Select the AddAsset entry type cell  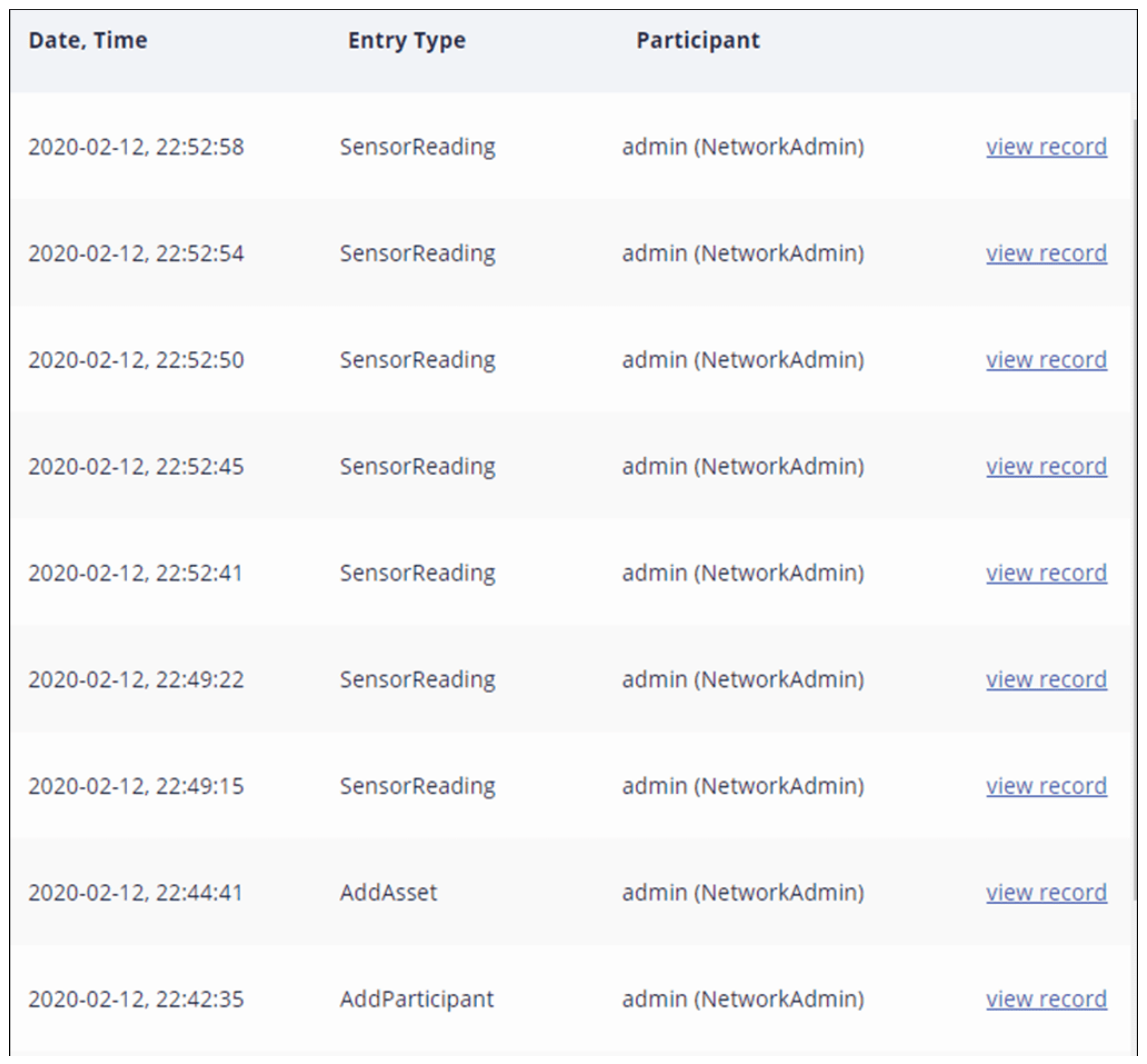[x=388, y=892]
